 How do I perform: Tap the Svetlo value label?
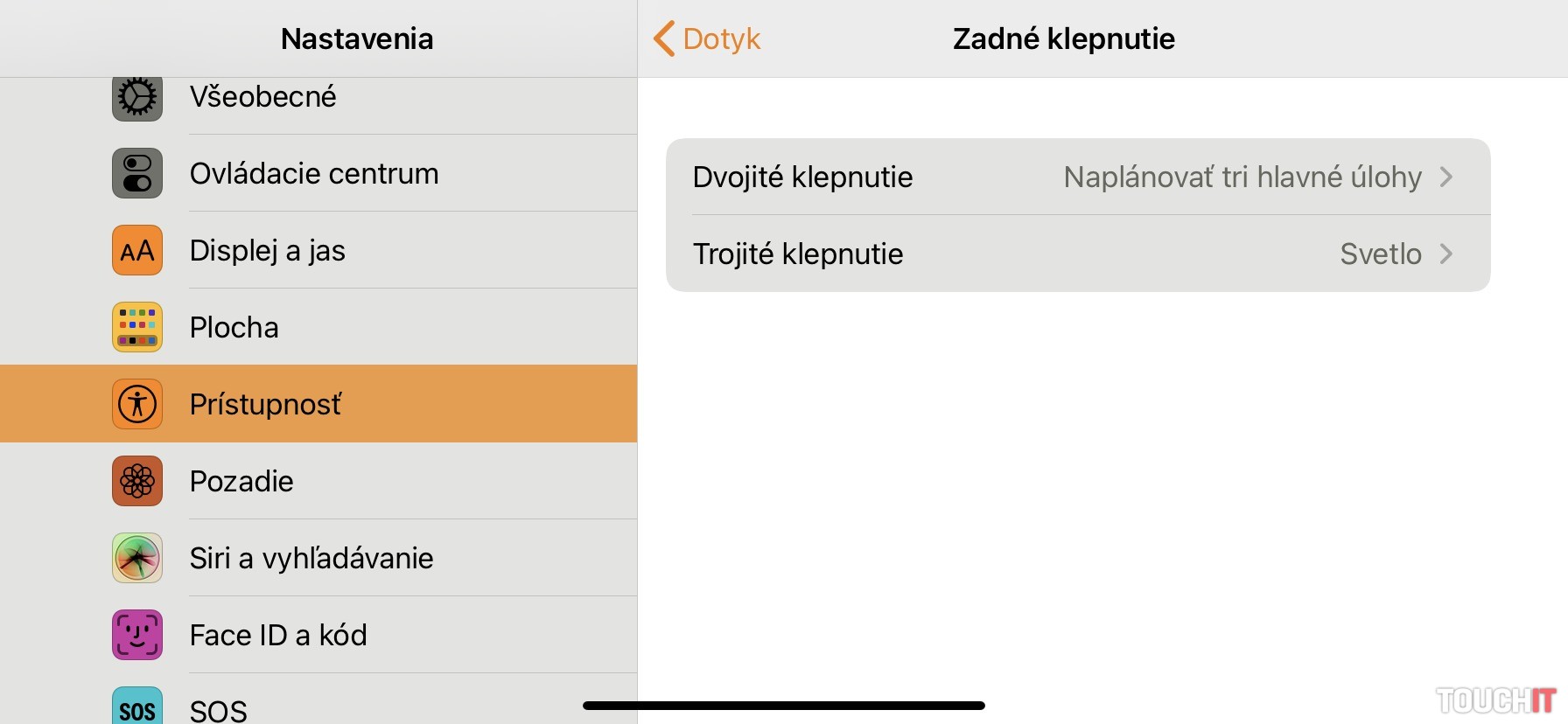(1381, 254)
